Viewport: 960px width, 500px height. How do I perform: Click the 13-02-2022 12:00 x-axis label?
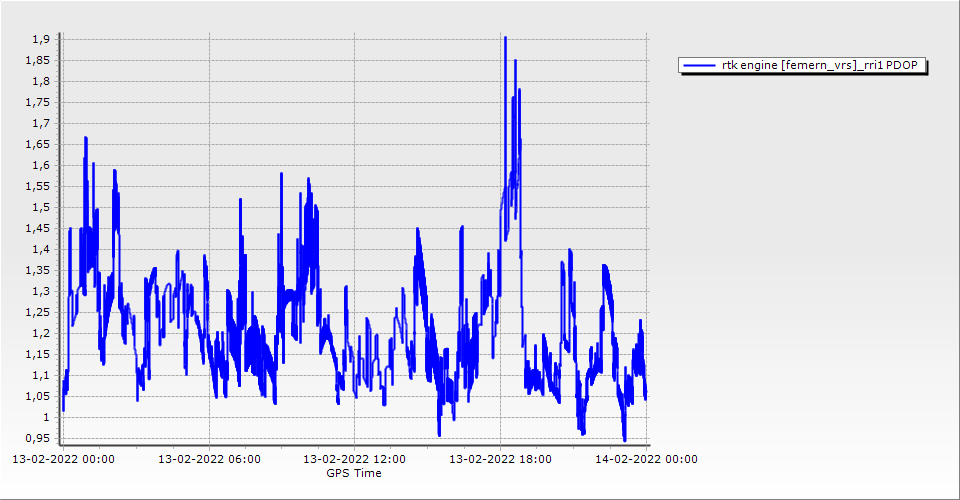pyautogui.click(x=354, y=460)
